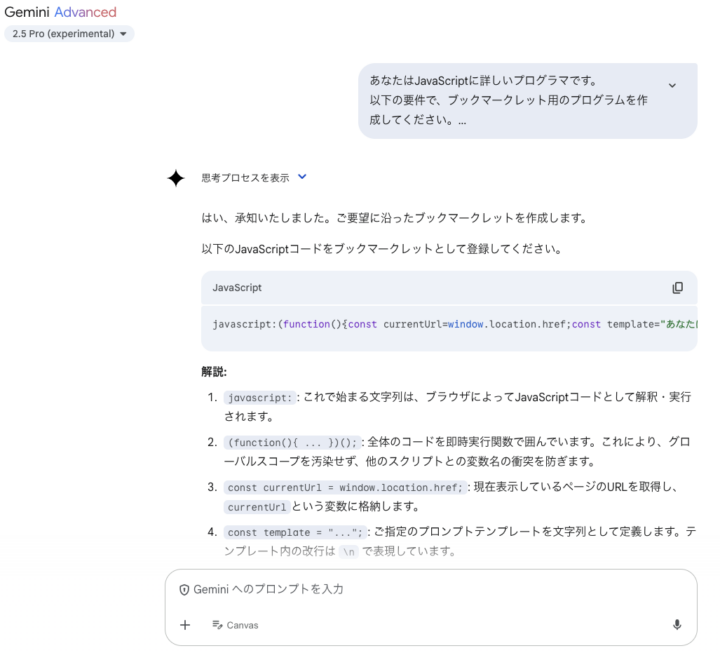
Task: Click the inline code '(function(){ ... })();'
Action: coord(292,443)
